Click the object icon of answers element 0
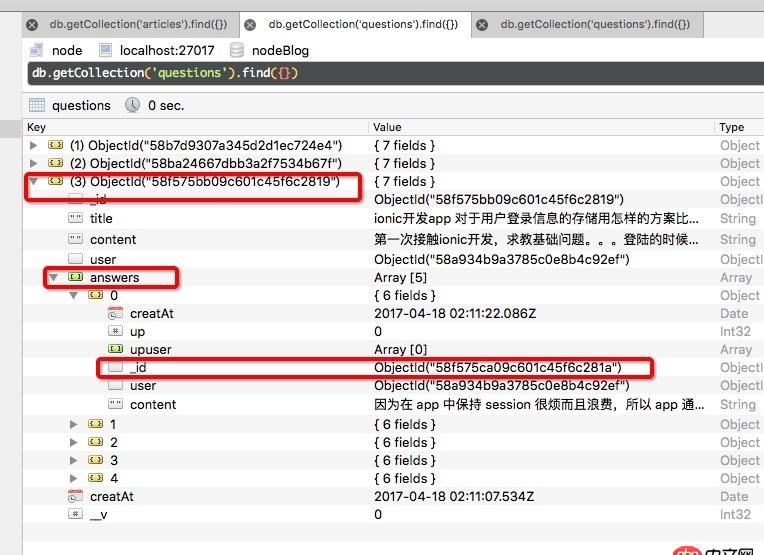Image resolution: width=764 pixels, height=555 pixels. click(96, 295)
